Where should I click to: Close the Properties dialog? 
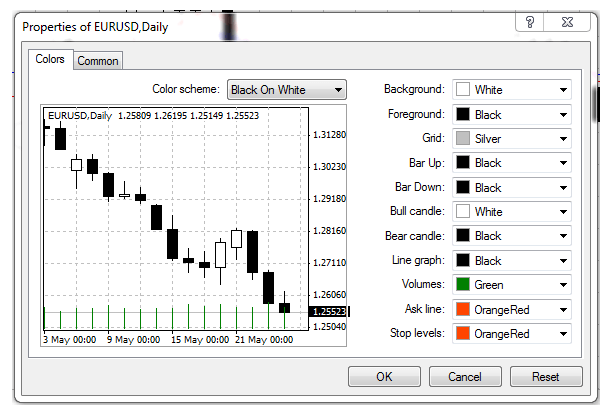[x=567, y=22]
